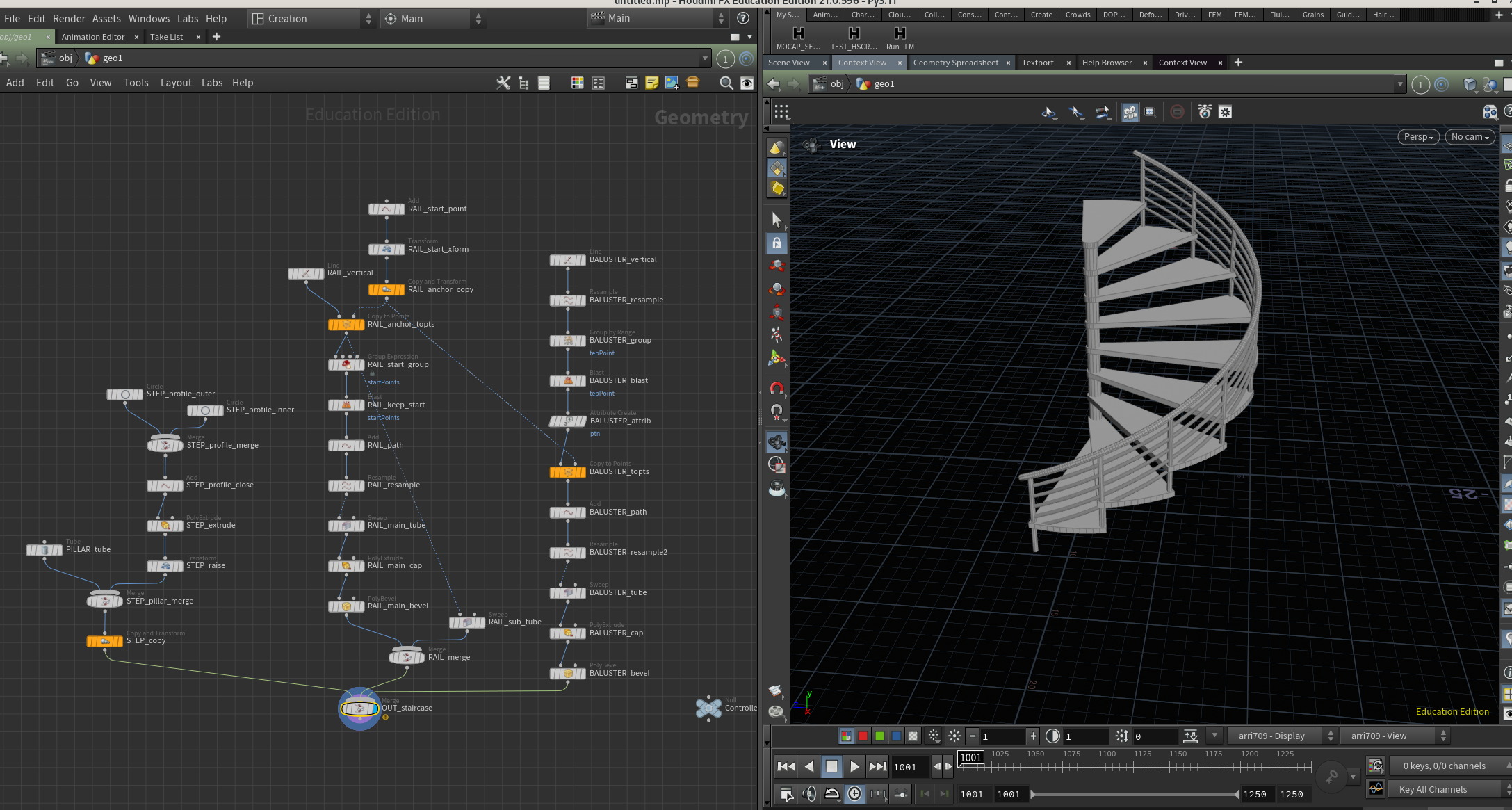Open the viewport snapshot drone icon
Viewport: 1512px width, 810px height.
point(1205,112)
